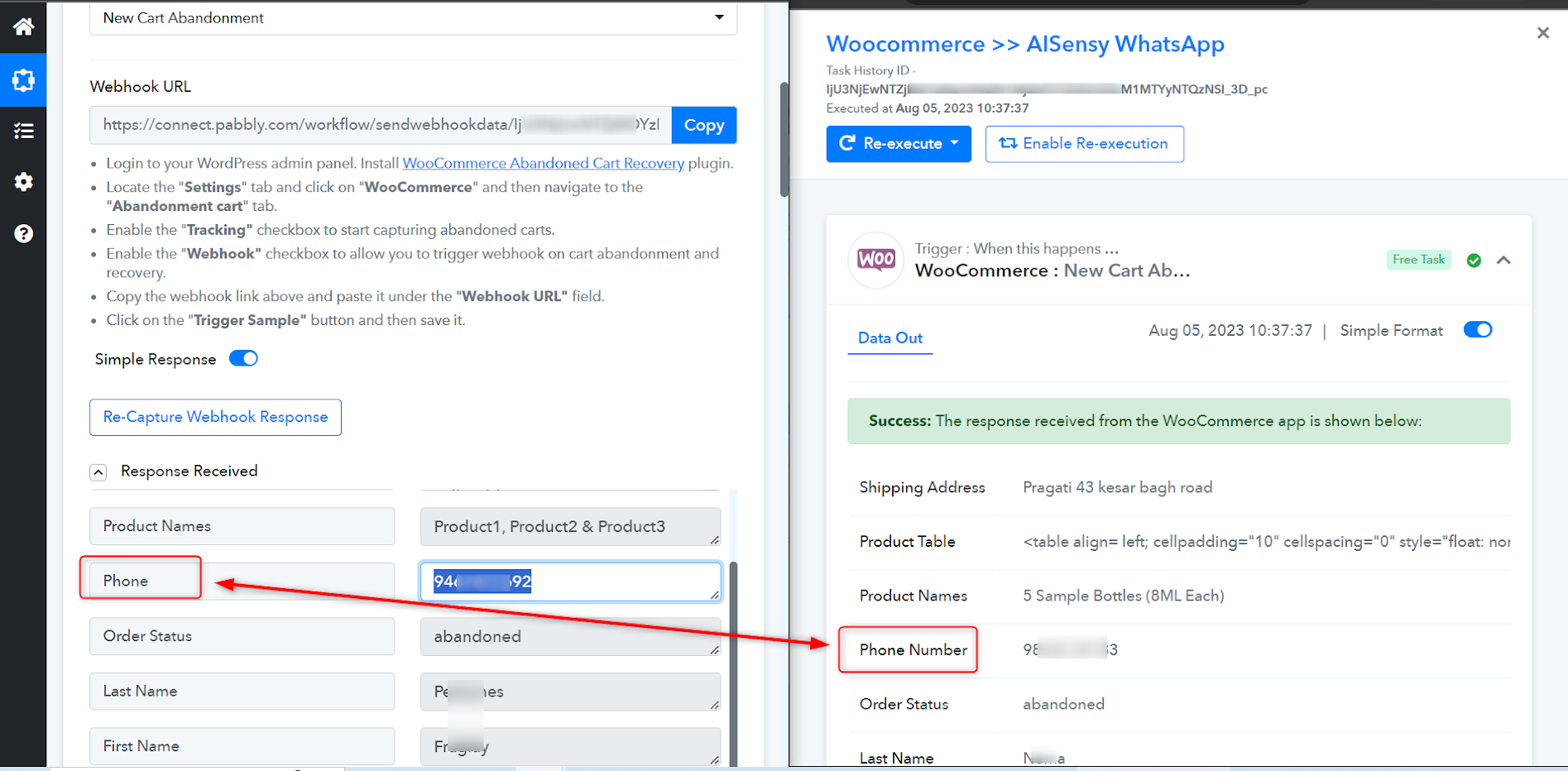Open the help question mark icon
Image resolution: width=1568 pixels, height=771 pixels.
(x=23, y=233)
